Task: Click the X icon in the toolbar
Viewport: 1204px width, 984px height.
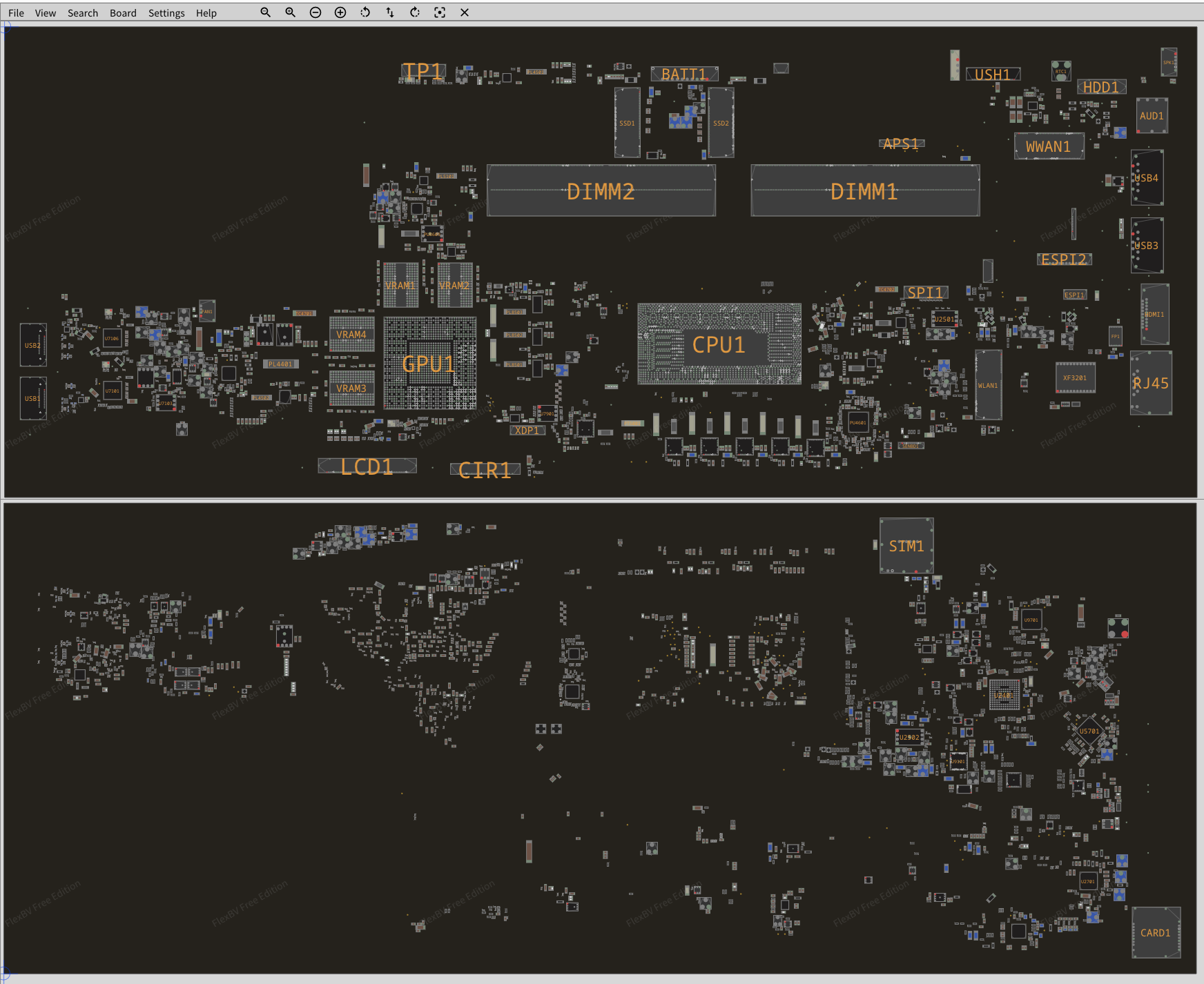Action: pos(465,12)
